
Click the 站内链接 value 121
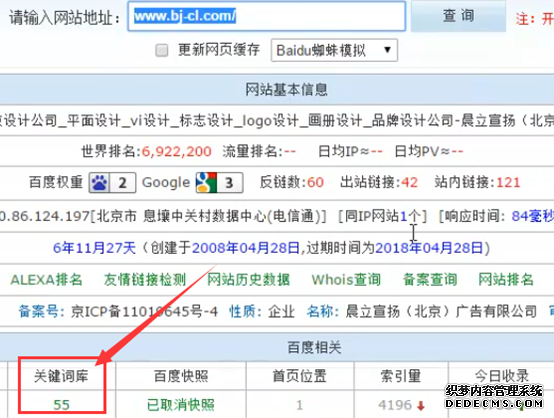508,182
